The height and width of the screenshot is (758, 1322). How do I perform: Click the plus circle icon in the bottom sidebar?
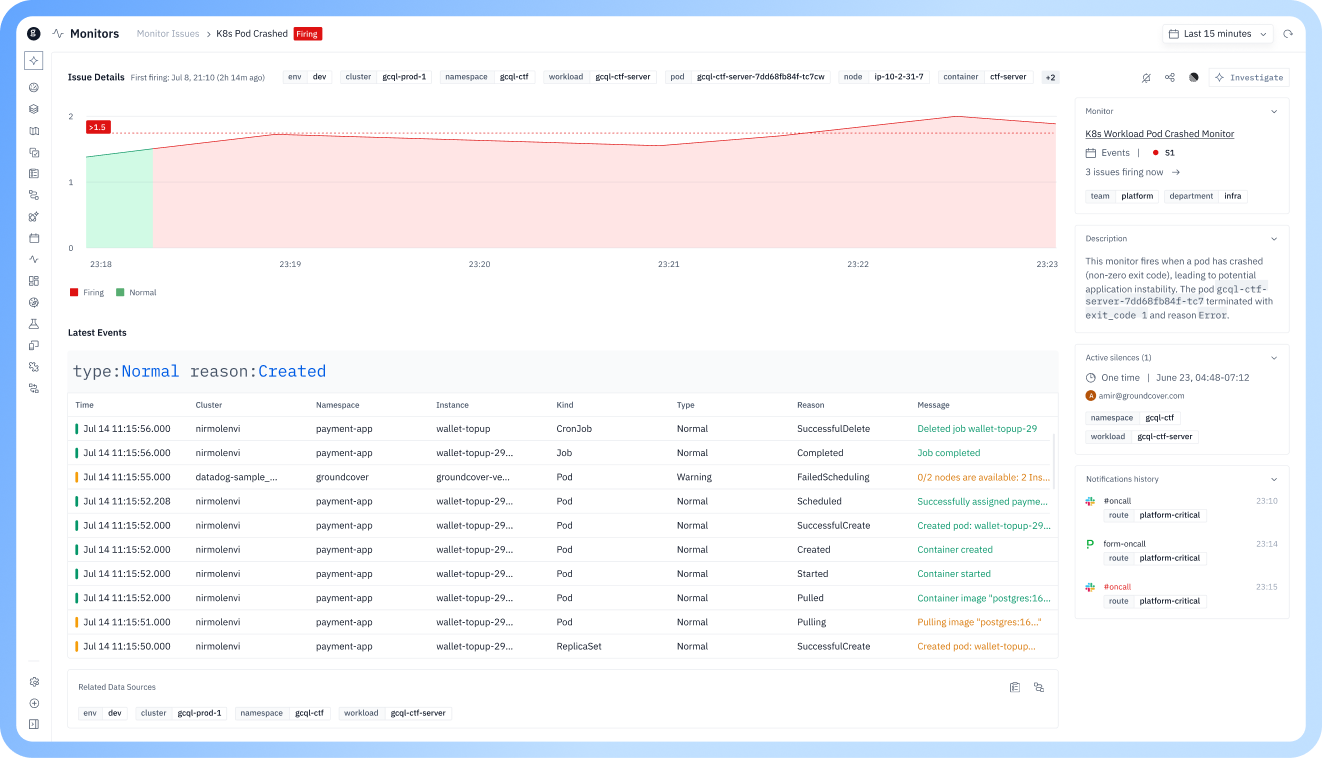pyautogui.click(x=34, y=703)
